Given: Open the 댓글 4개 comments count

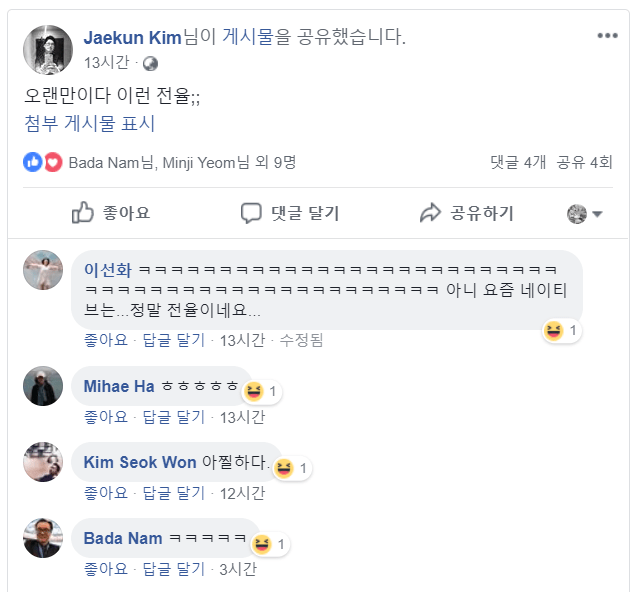Looking at the screenshot, I should point(518,162).
